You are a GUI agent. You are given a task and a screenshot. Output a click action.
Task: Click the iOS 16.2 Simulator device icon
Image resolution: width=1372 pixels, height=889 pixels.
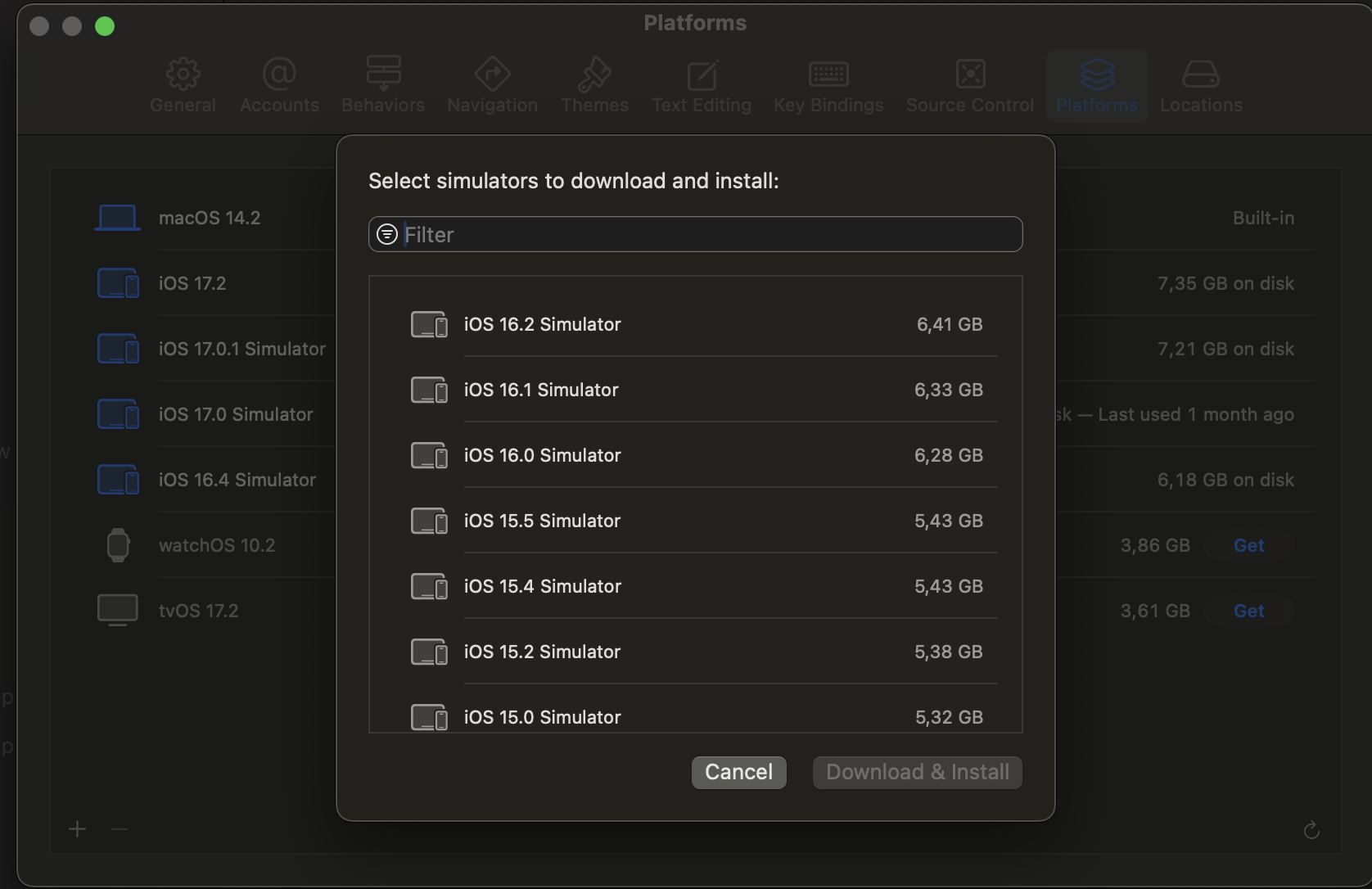point(429,325)
